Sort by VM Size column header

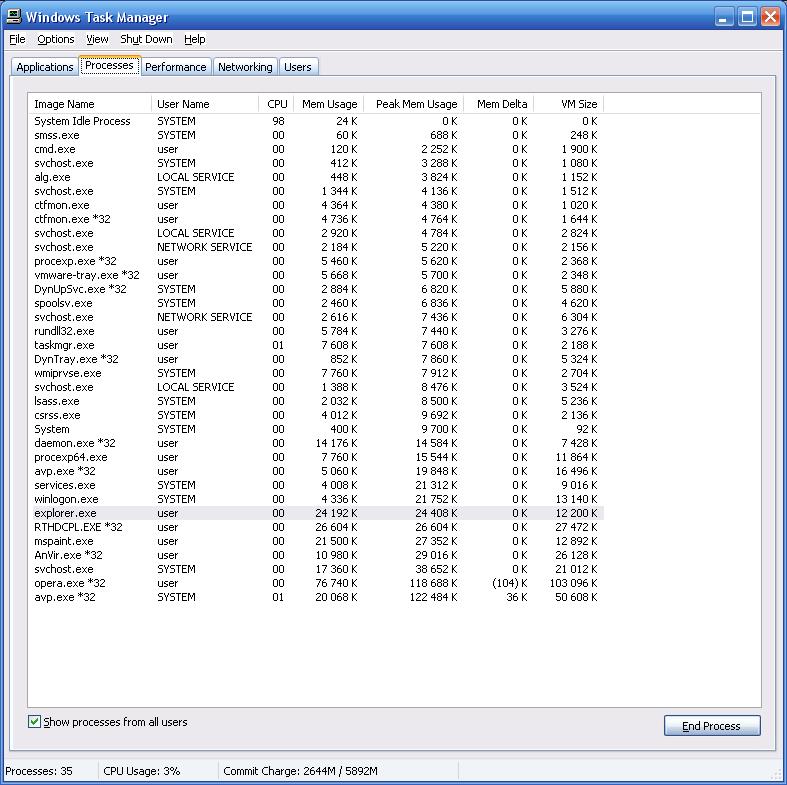569,104
